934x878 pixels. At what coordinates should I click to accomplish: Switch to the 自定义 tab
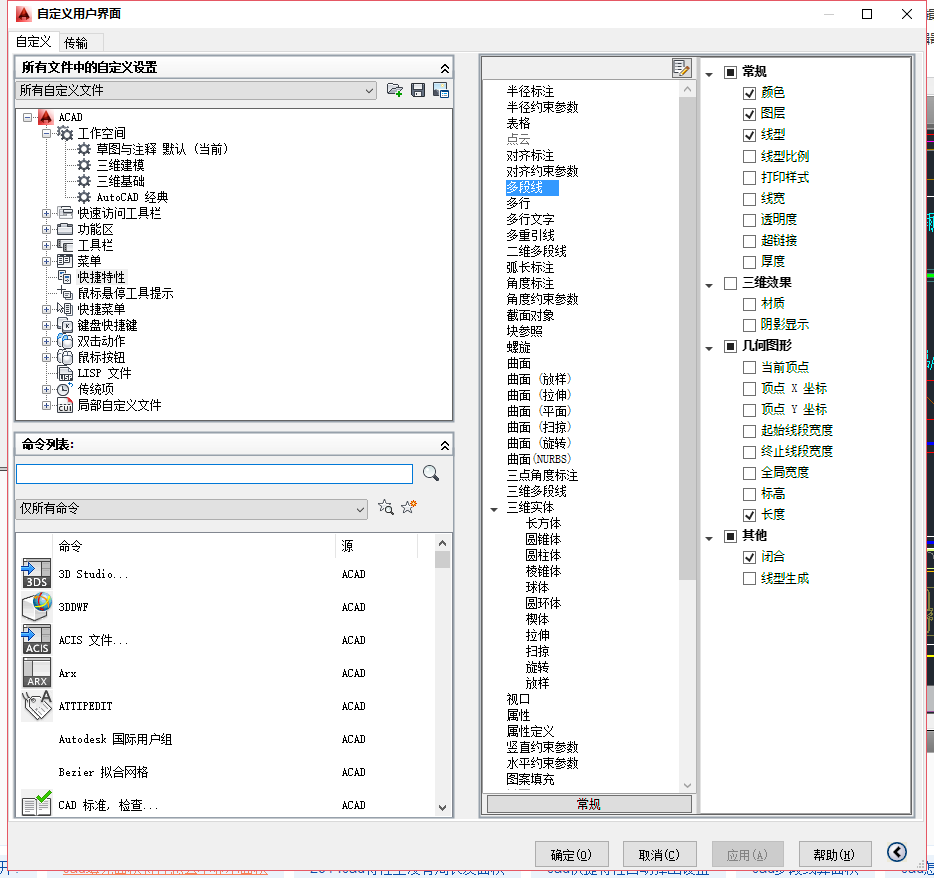pos(33,42)
